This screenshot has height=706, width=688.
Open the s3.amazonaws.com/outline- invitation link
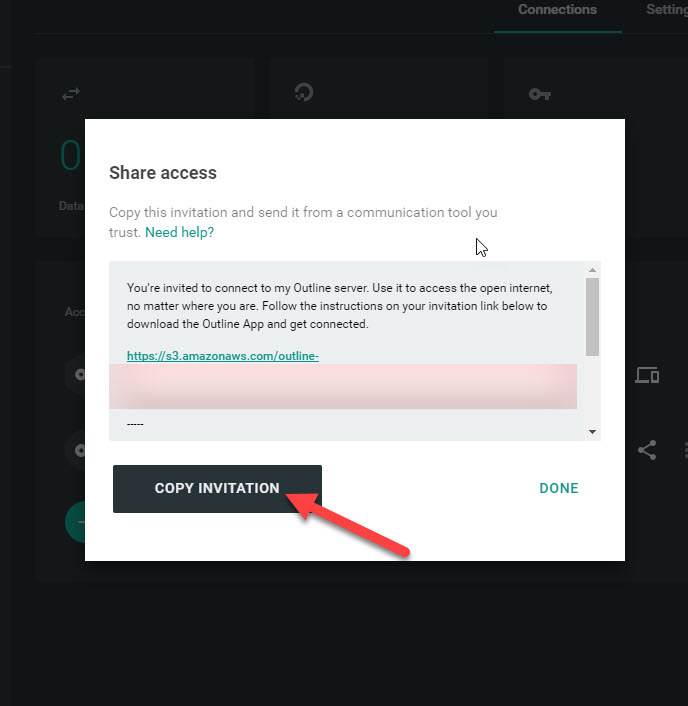click(x=223, y=356)
